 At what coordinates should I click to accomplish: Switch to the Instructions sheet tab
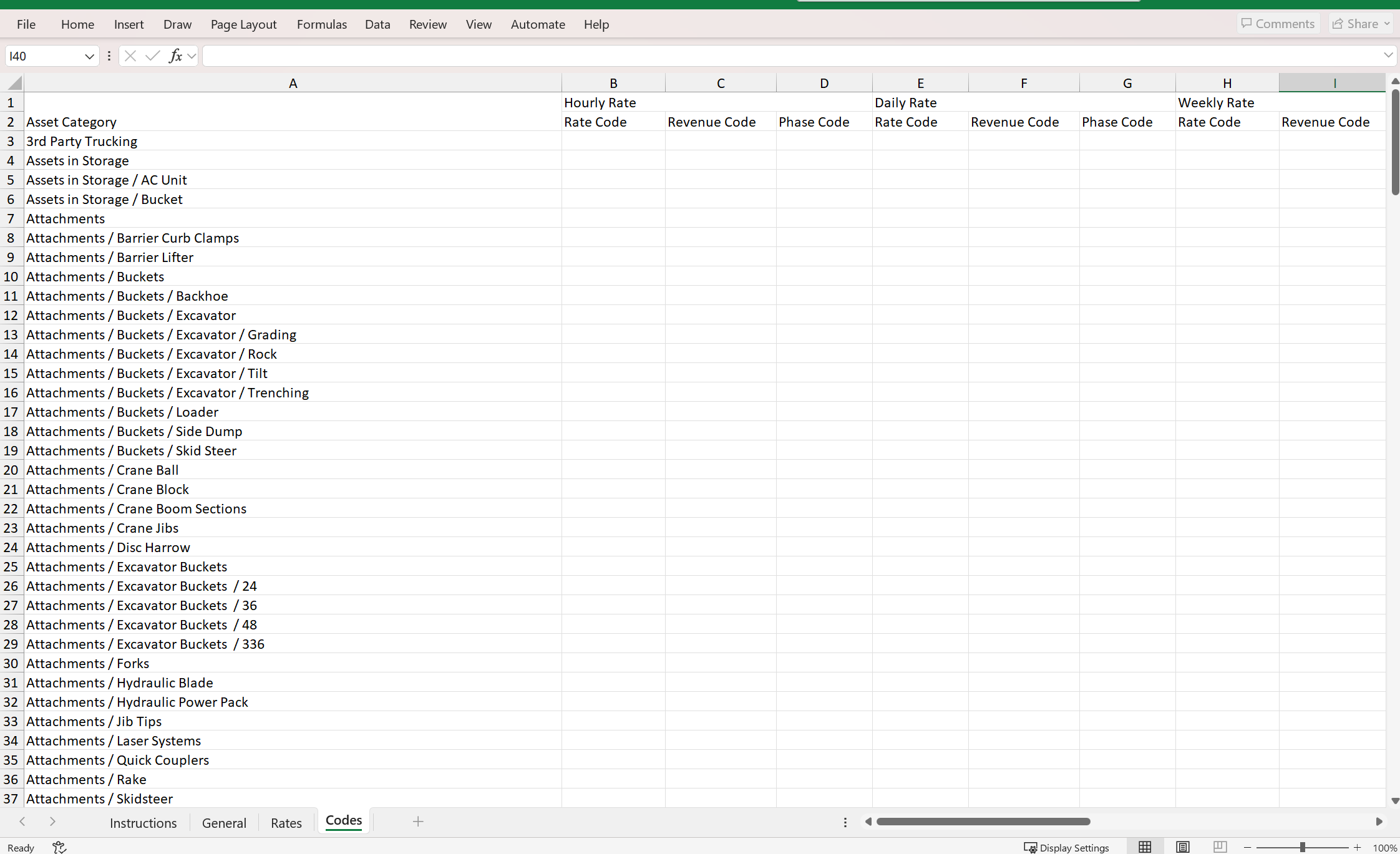coord(143,823)
